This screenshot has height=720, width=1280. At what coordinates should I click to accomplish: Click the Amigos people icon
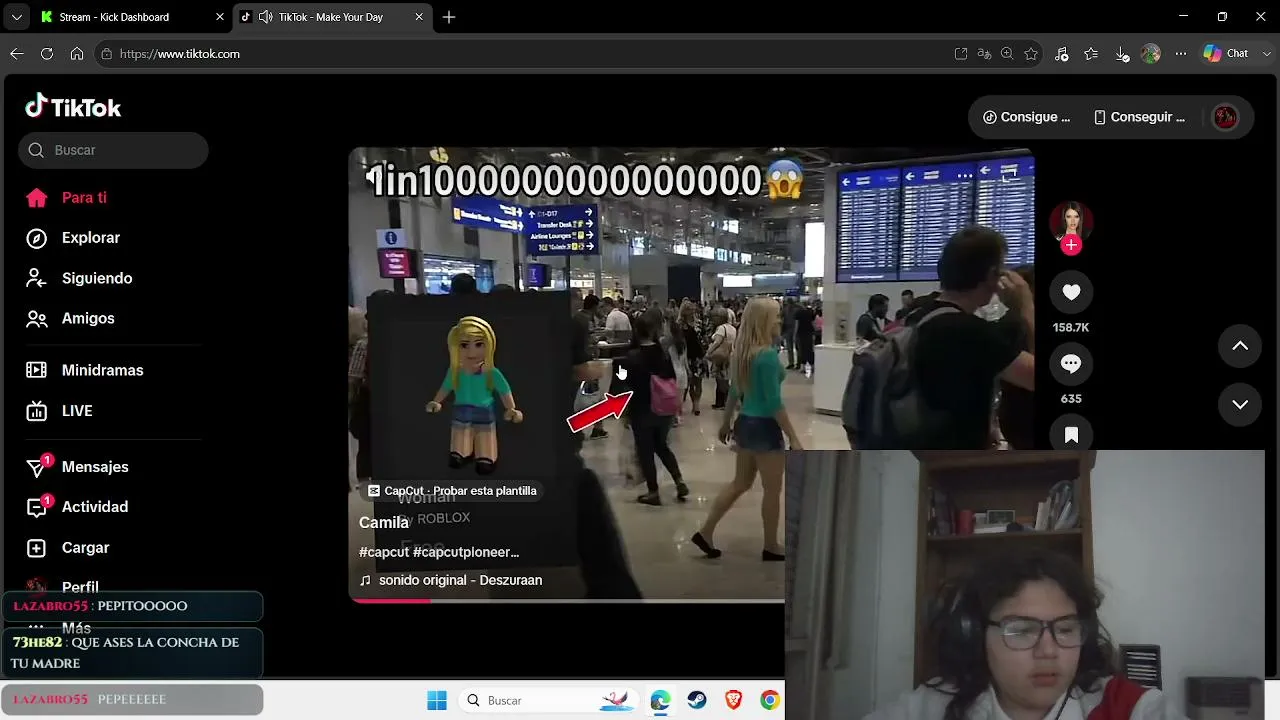[37, 318]
